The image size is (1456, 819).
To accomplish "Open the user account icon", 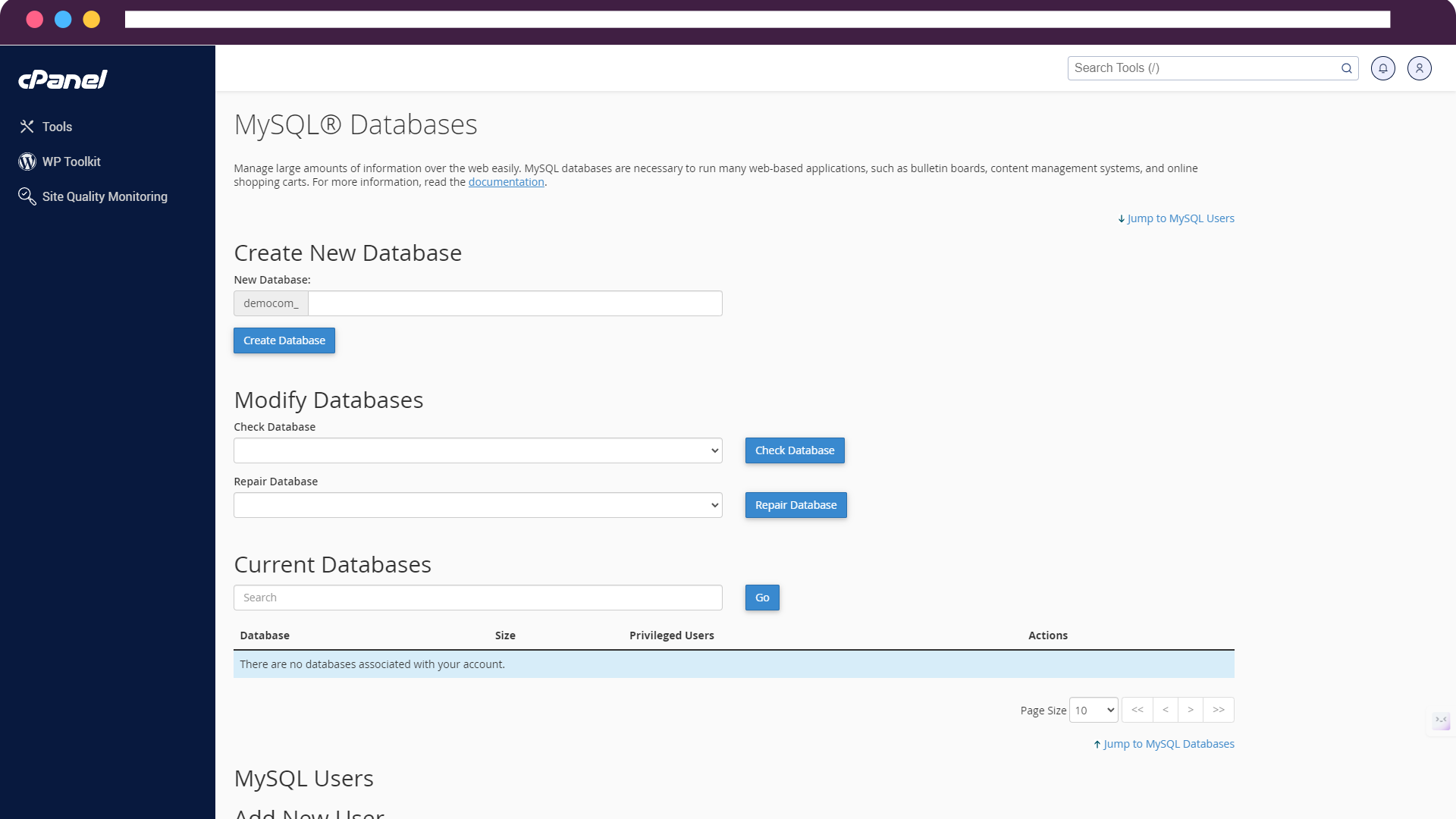I will coord(1420,68).
